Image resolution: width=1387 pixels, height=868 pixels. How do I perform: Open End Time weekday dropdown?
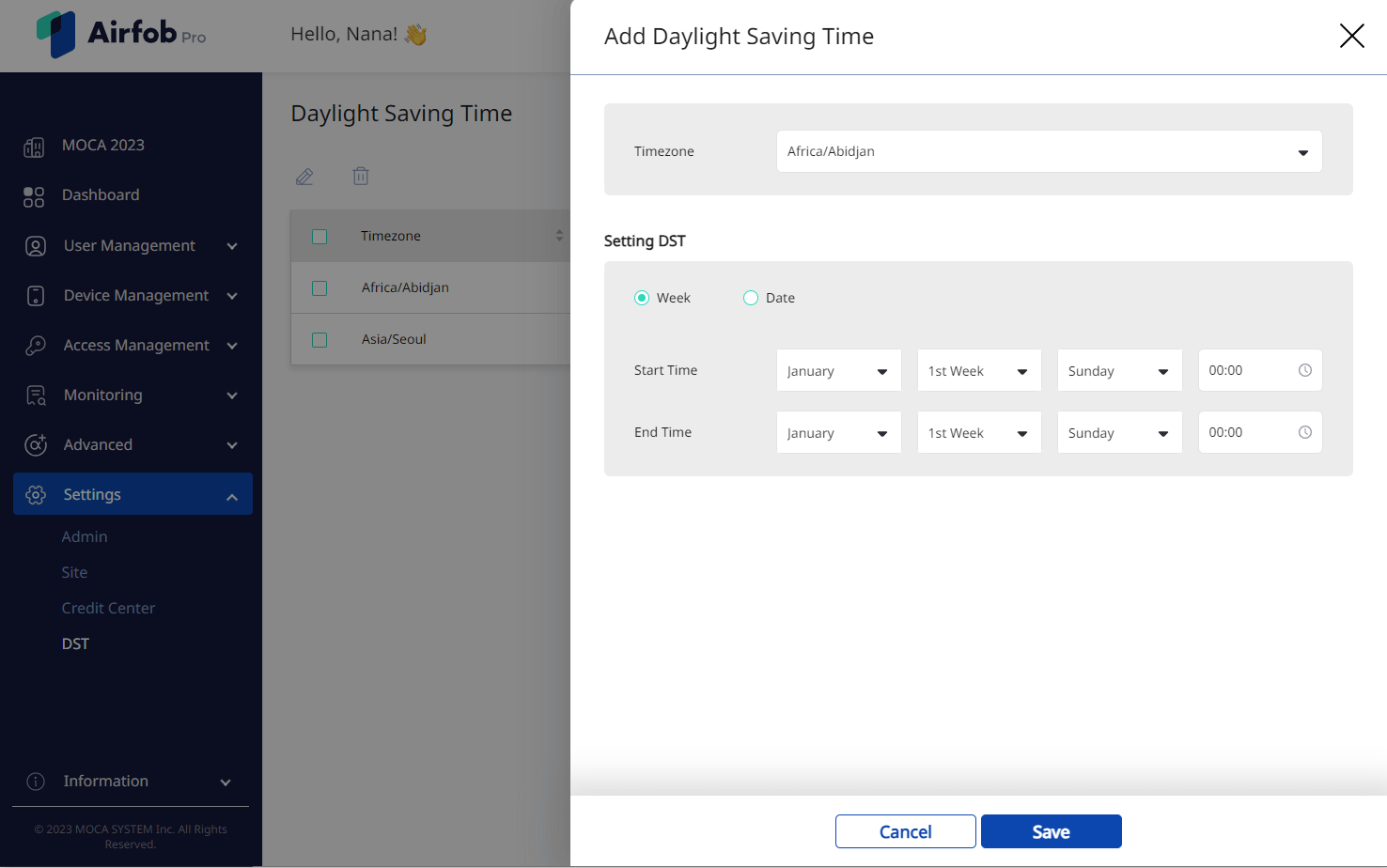click(1119, 432)
